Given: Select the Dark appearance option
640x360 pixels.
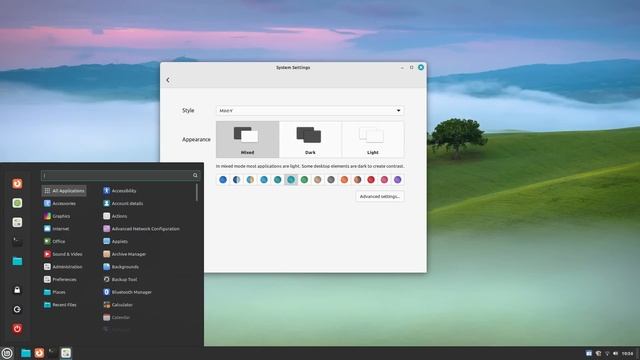Looking at the screenshot, I should (310, 139).
